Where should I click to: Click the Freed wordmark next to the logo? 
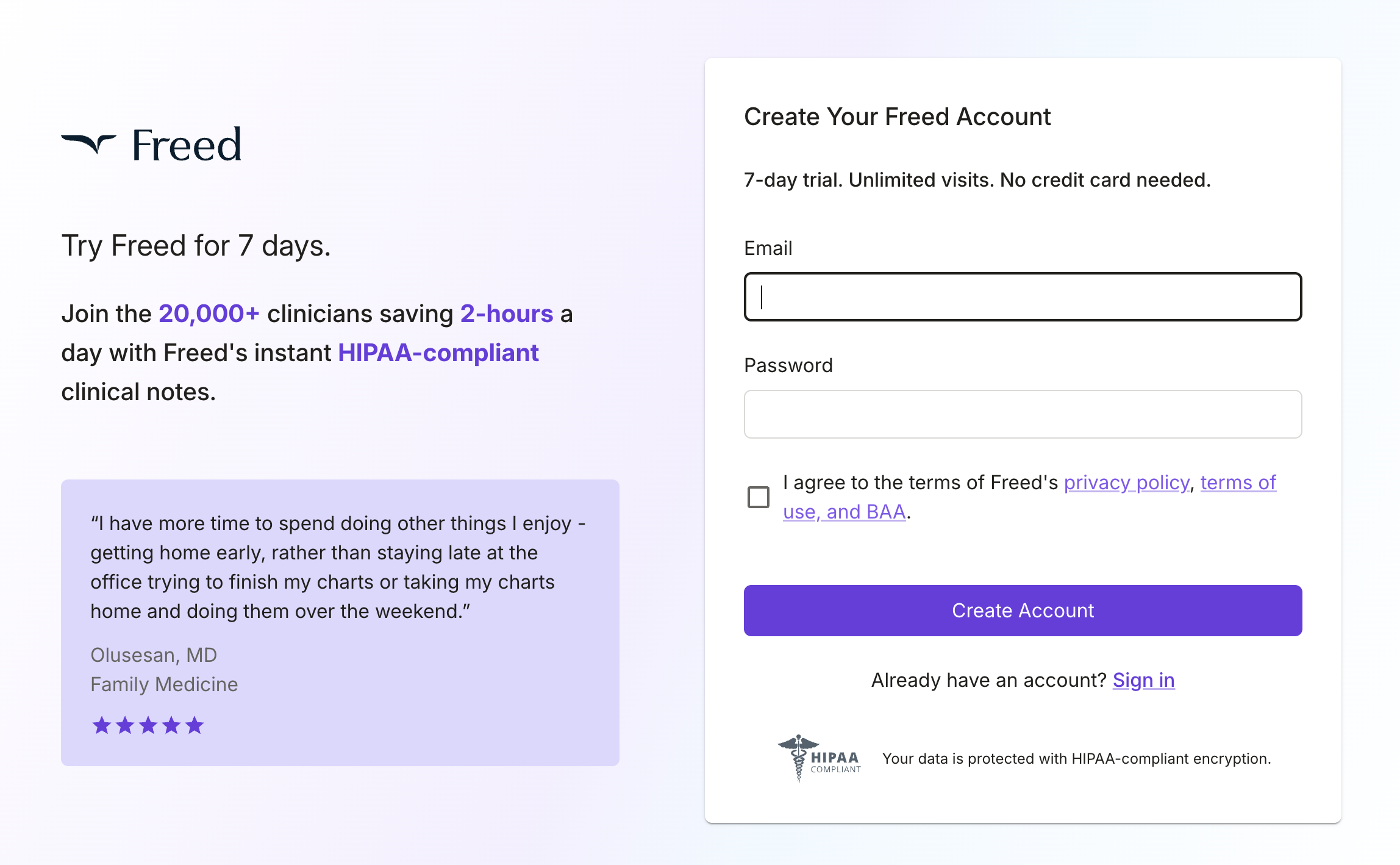pyautogui.click(x=185, y=145)
